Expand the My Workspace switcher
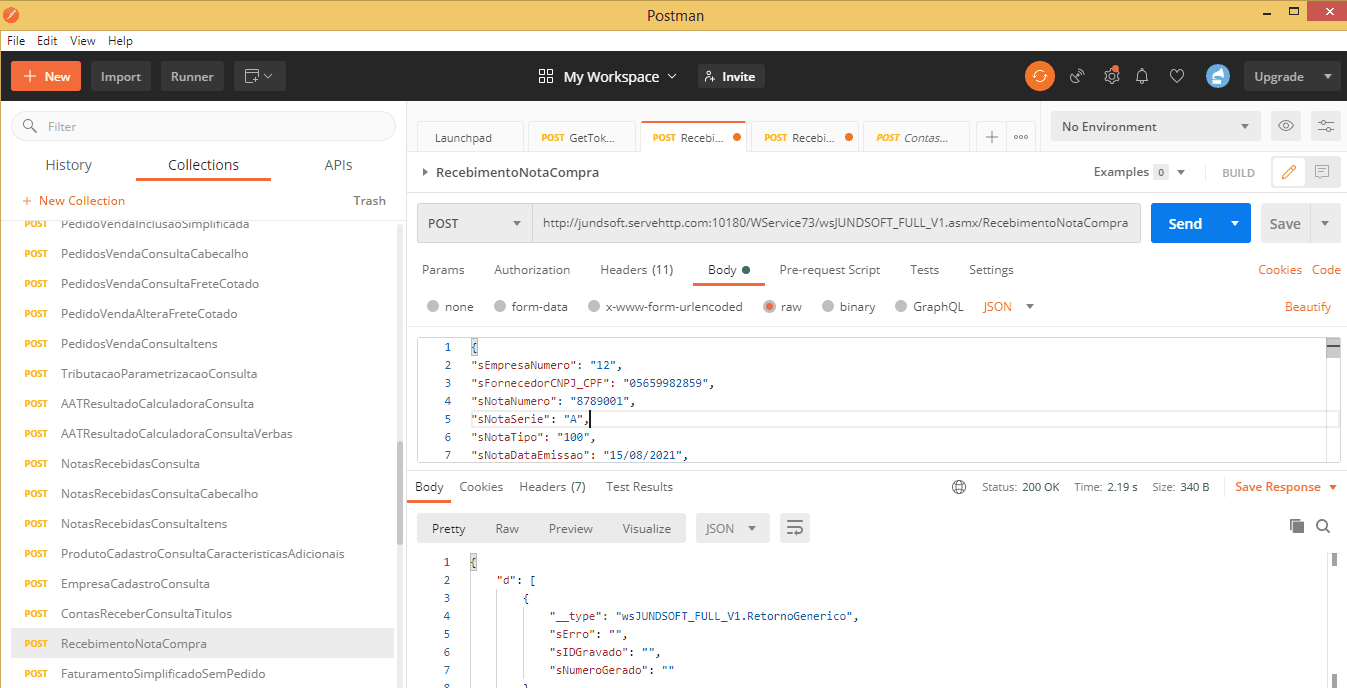The height and width of the screenshot is (688, 1347). point(608,77)
